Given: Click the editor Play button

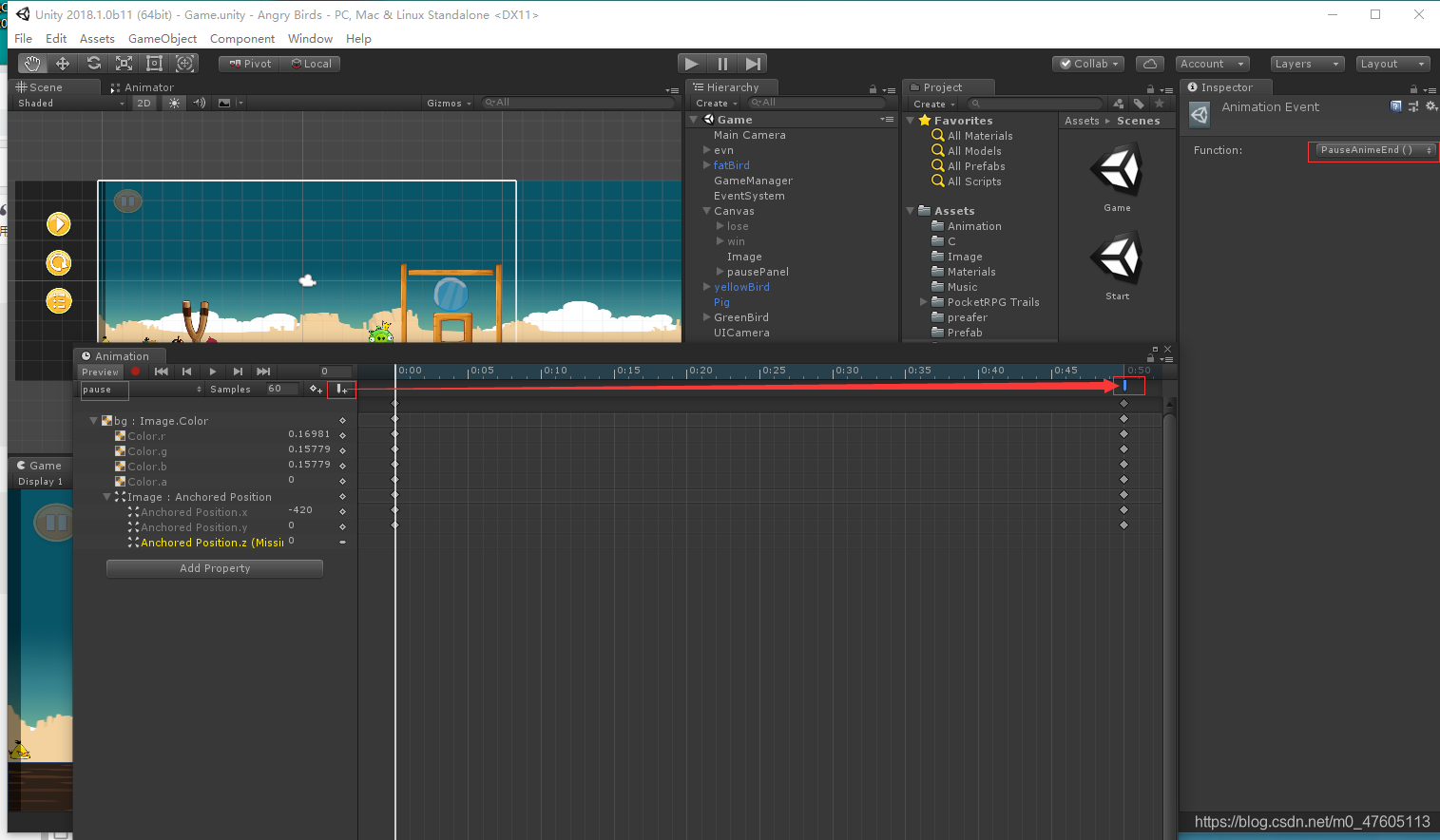Looking at the screenshot, I should [692, 64].
